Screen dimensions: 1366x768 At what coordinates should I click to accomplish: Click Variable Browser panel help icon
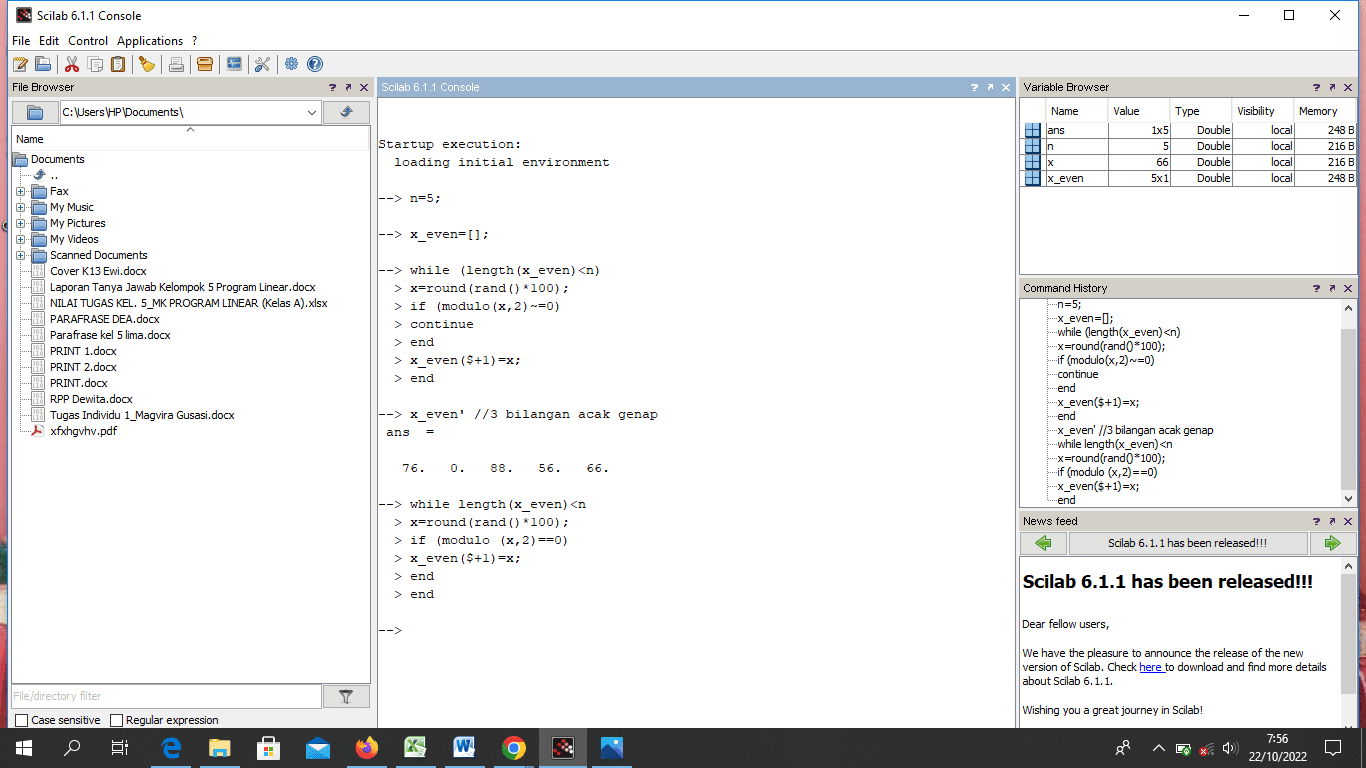(1317, 87)
